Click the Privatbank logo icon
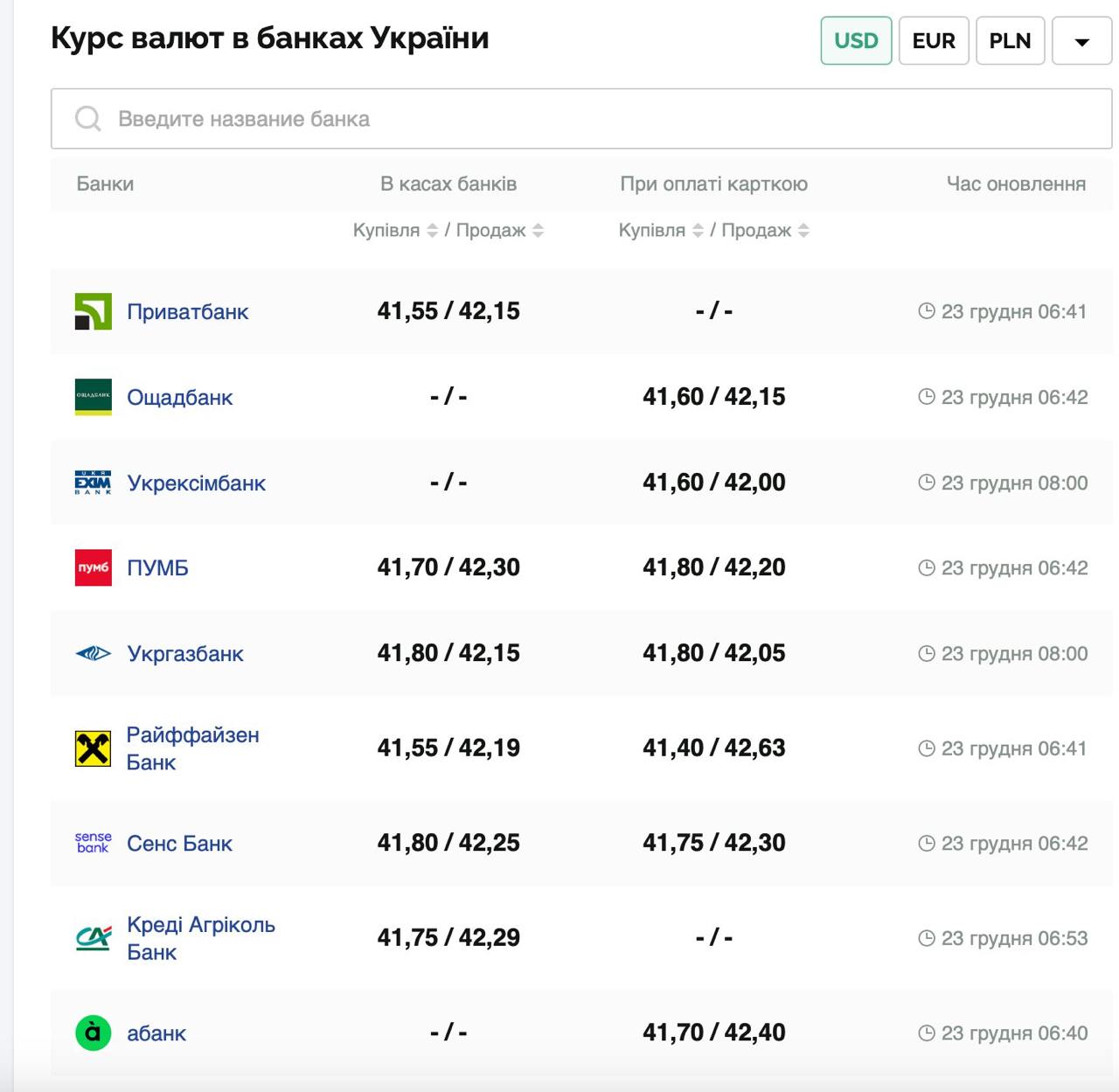 (93, 312)
